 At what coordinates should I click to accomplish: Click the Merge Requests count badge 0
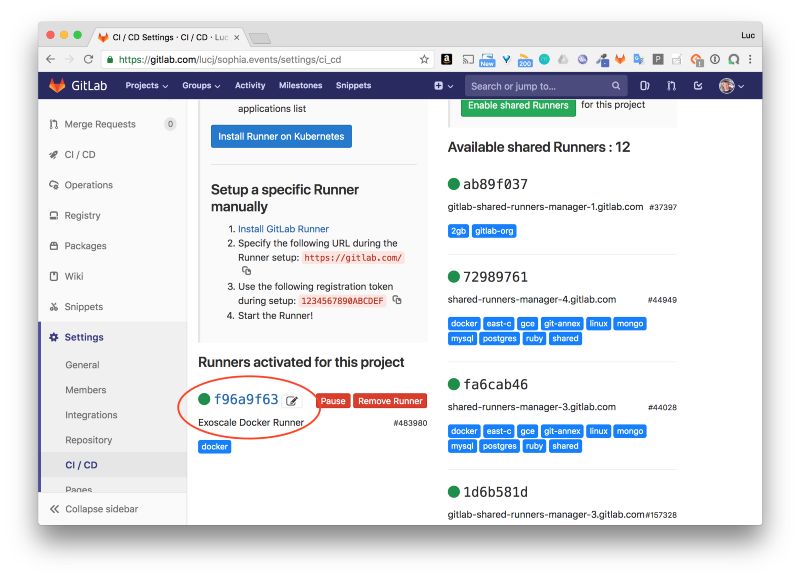(x=170, y=124)
